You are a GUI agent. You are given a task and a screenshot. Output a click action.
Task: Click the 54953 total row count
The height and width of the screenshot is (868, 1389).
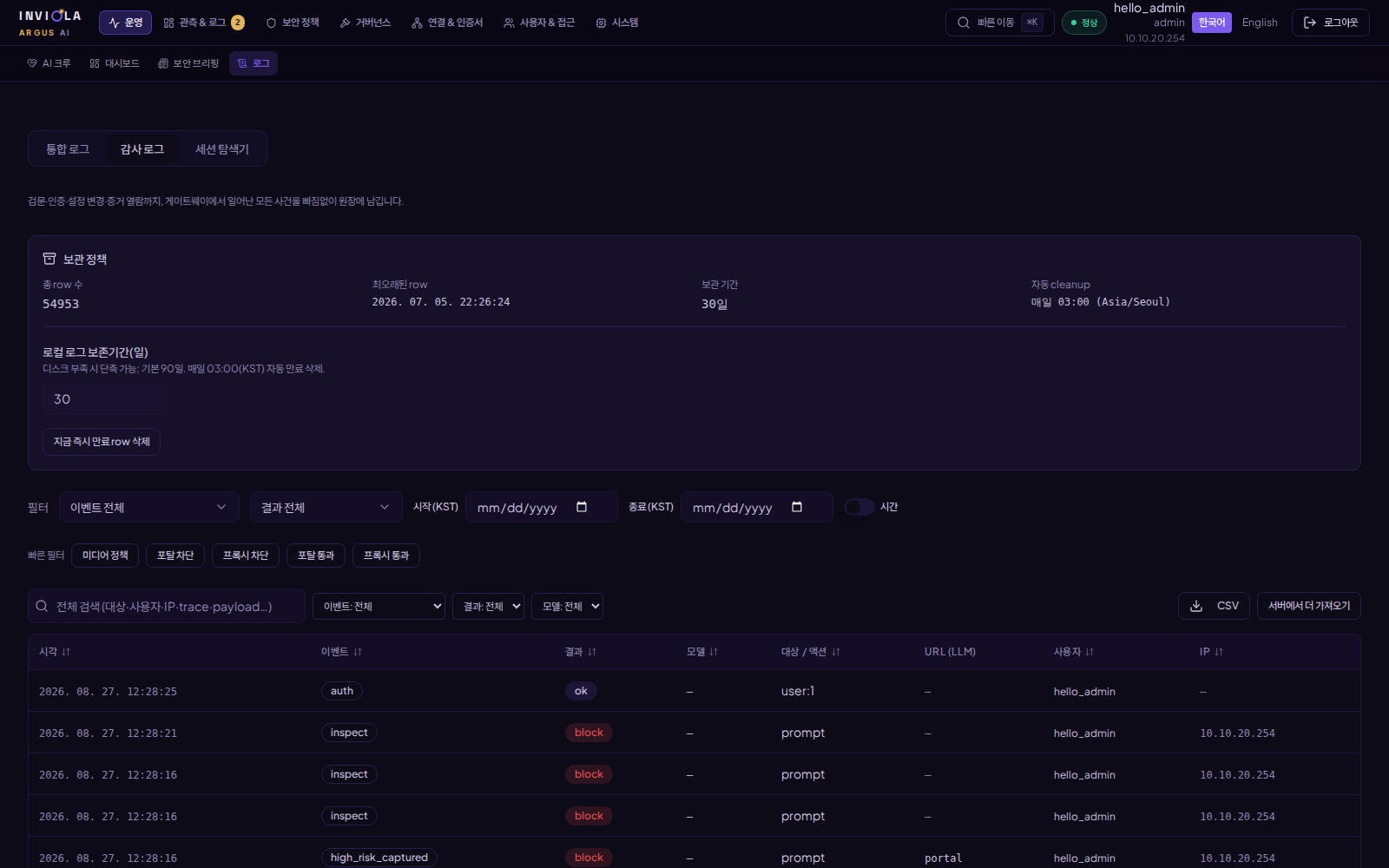click(61, 304)
